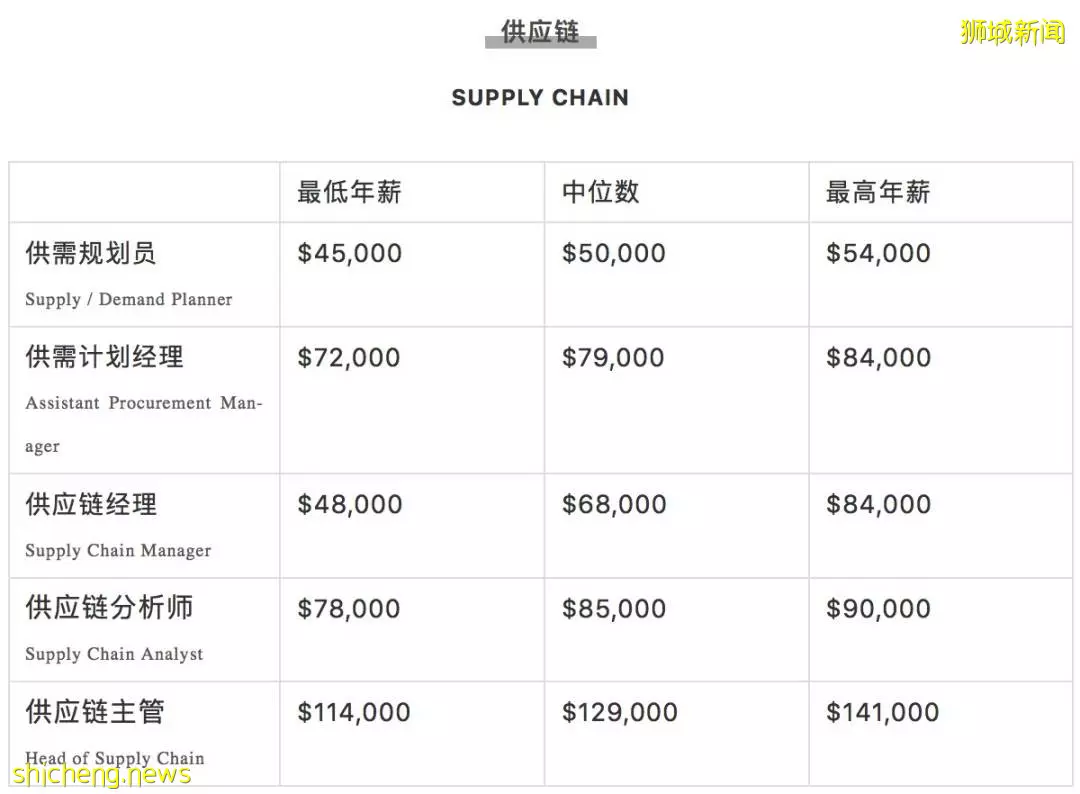Click the 供需计划经理 row label

coord(104,357)
